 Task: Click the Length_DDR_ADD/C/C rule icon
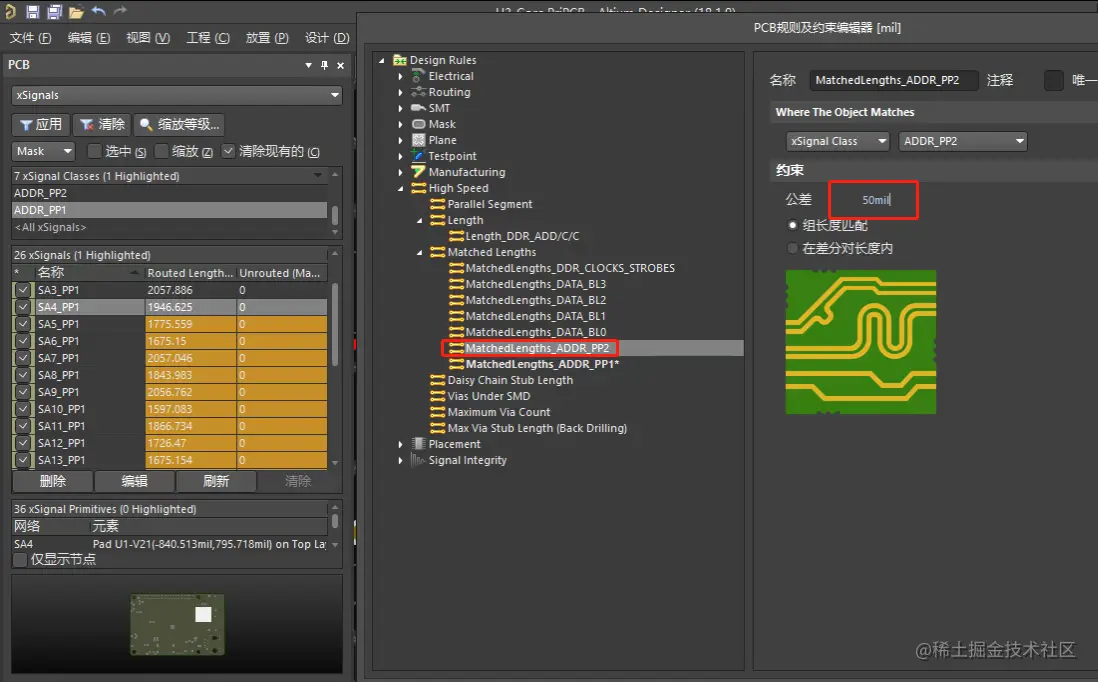pos(456,236)
